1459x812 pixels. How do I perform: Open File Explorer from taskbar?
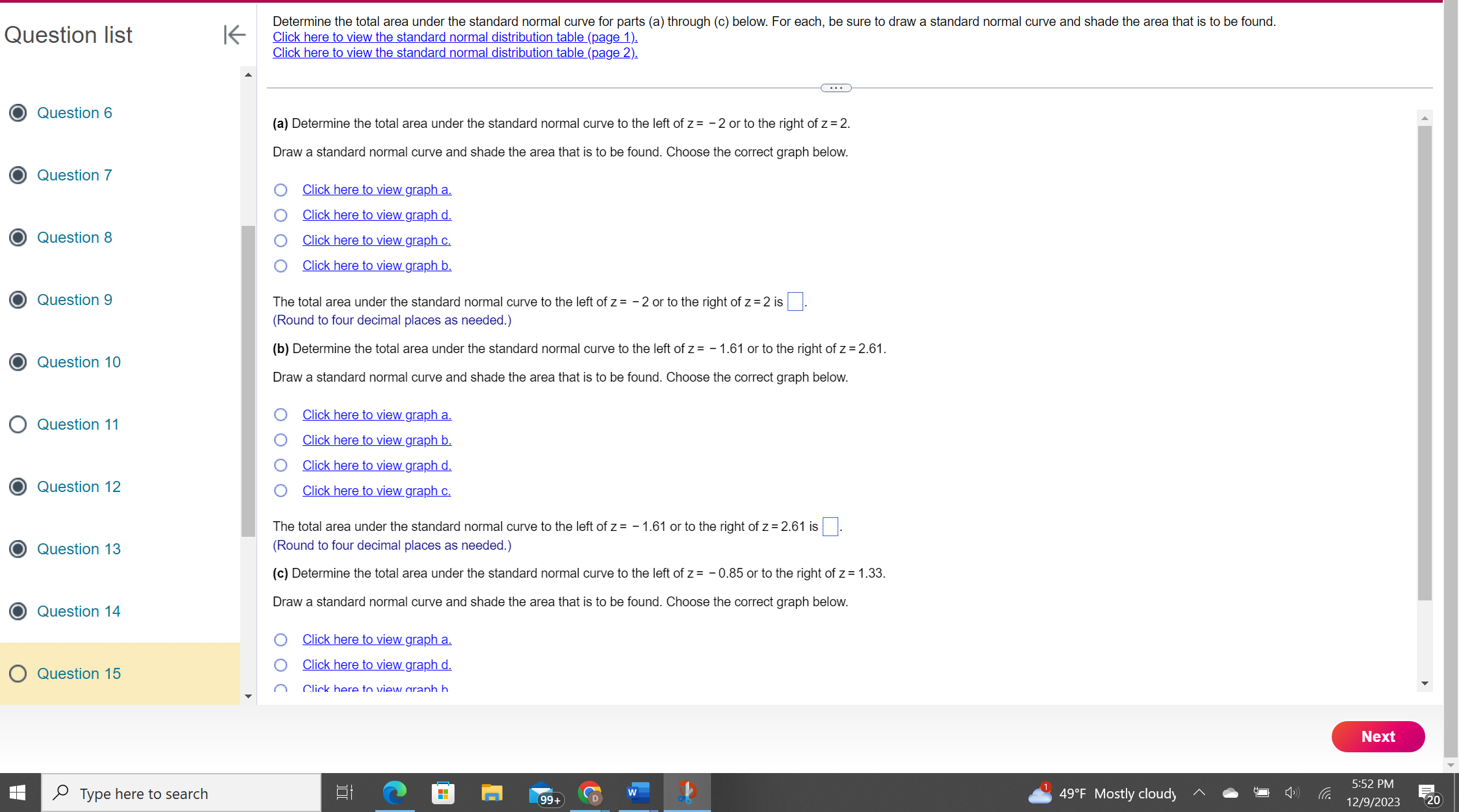point(492,793)
